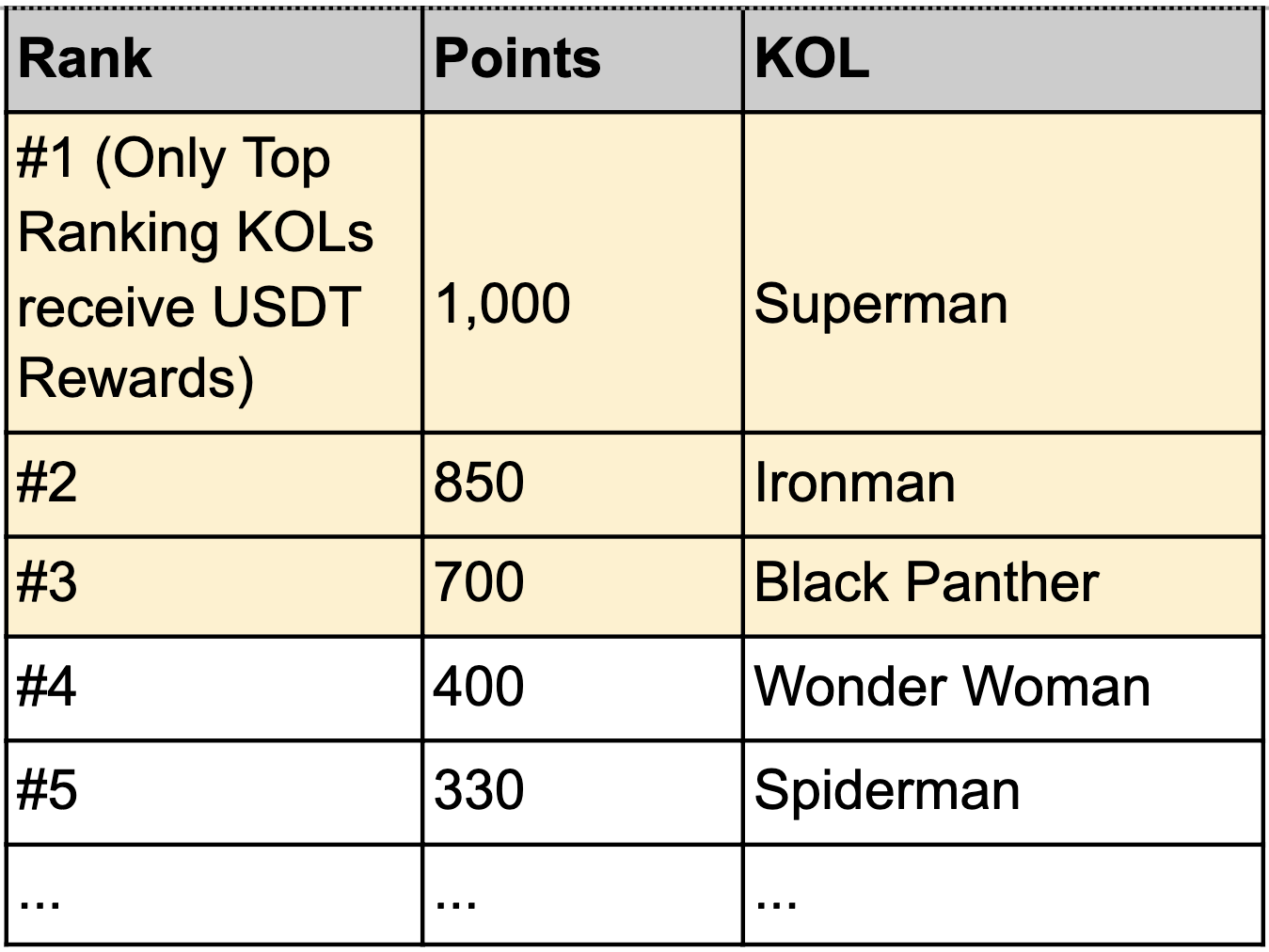This screenshot has width=1269, height=952.
Task: Select the Rank header cell
Action: coord(214,60)
